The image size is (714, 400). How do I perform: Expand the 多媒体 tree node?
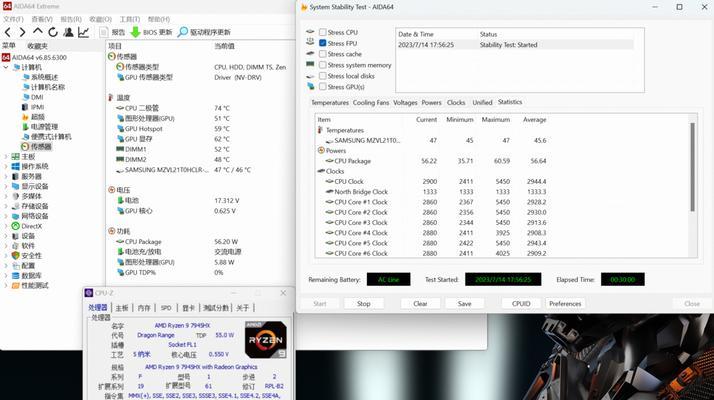tap(6, 196)
